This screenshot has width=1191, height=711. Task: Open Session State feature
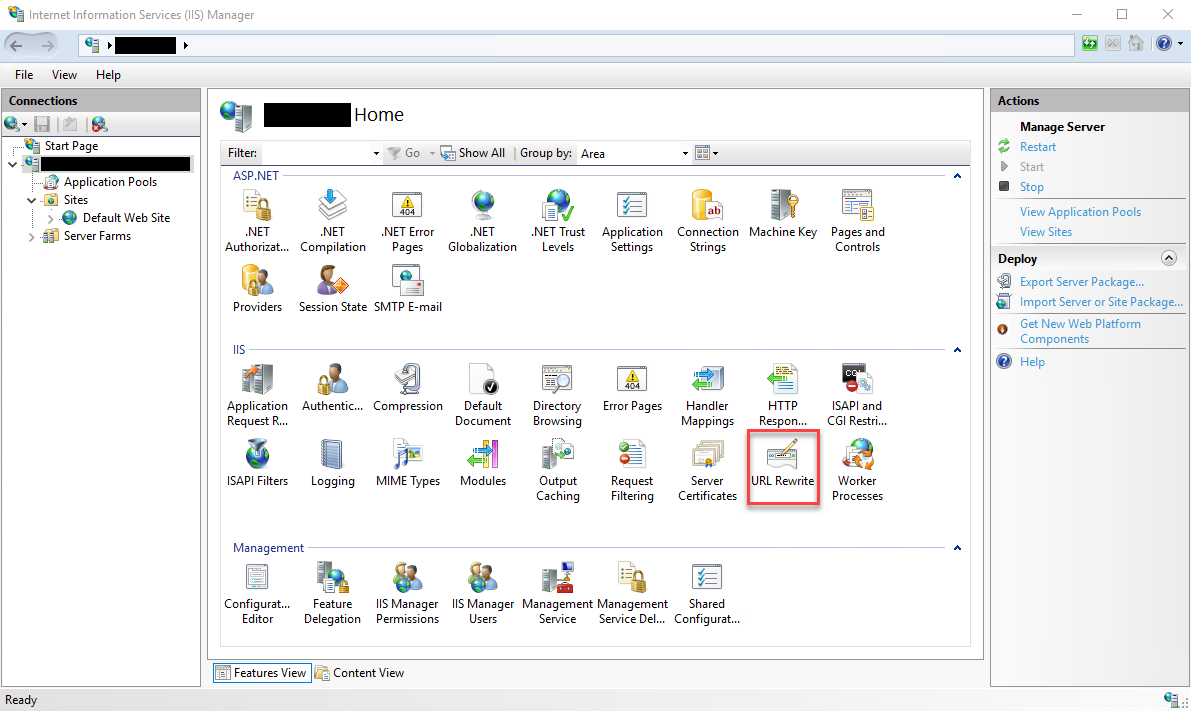tap(333, 289)
